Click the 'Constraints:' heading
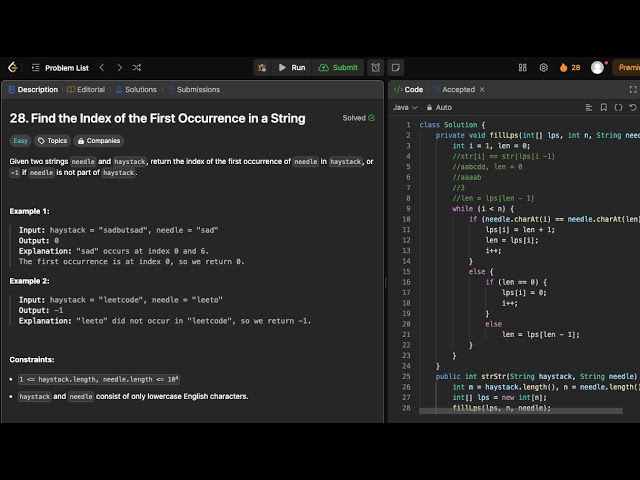The height and width of the screenshot is (480, 640). [32, 360]
